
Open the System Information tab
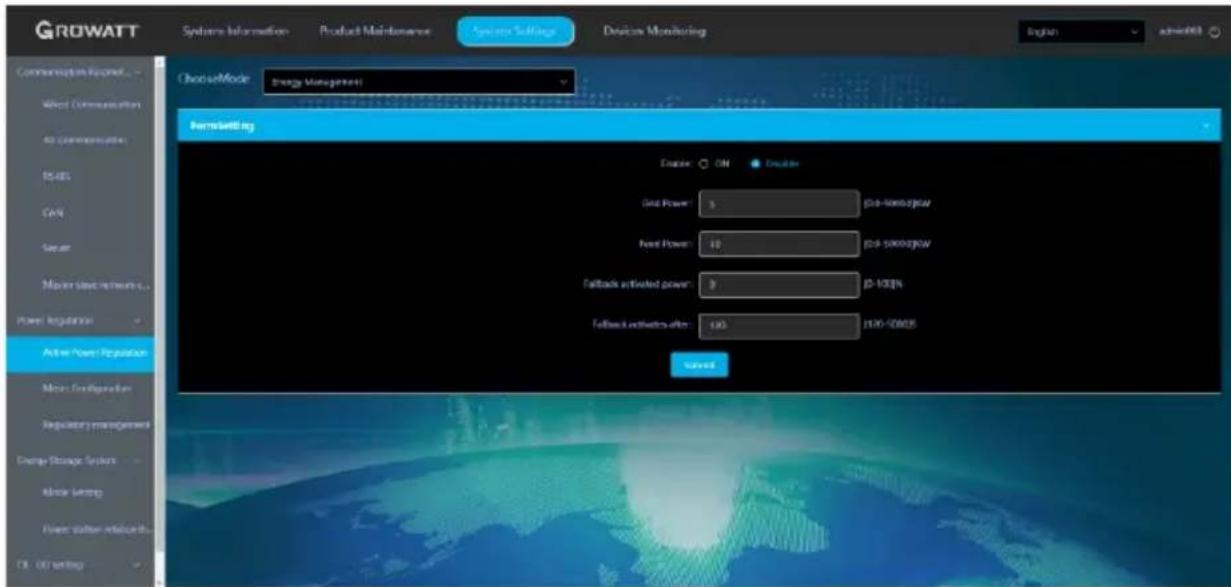[x=237, y=32]
